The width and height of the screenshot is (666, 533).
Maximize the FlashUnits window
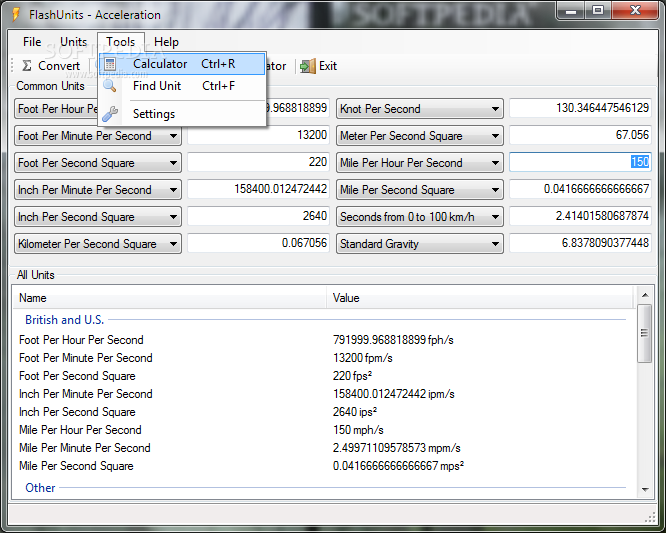click(x=598, y=11)
